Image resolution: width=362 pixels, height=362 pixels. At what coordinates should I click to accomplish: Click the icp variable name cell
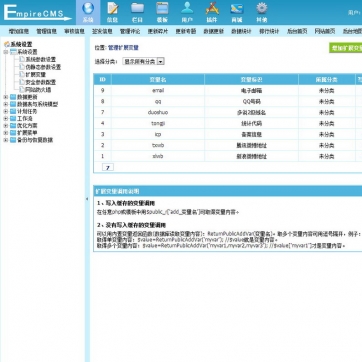158,134
